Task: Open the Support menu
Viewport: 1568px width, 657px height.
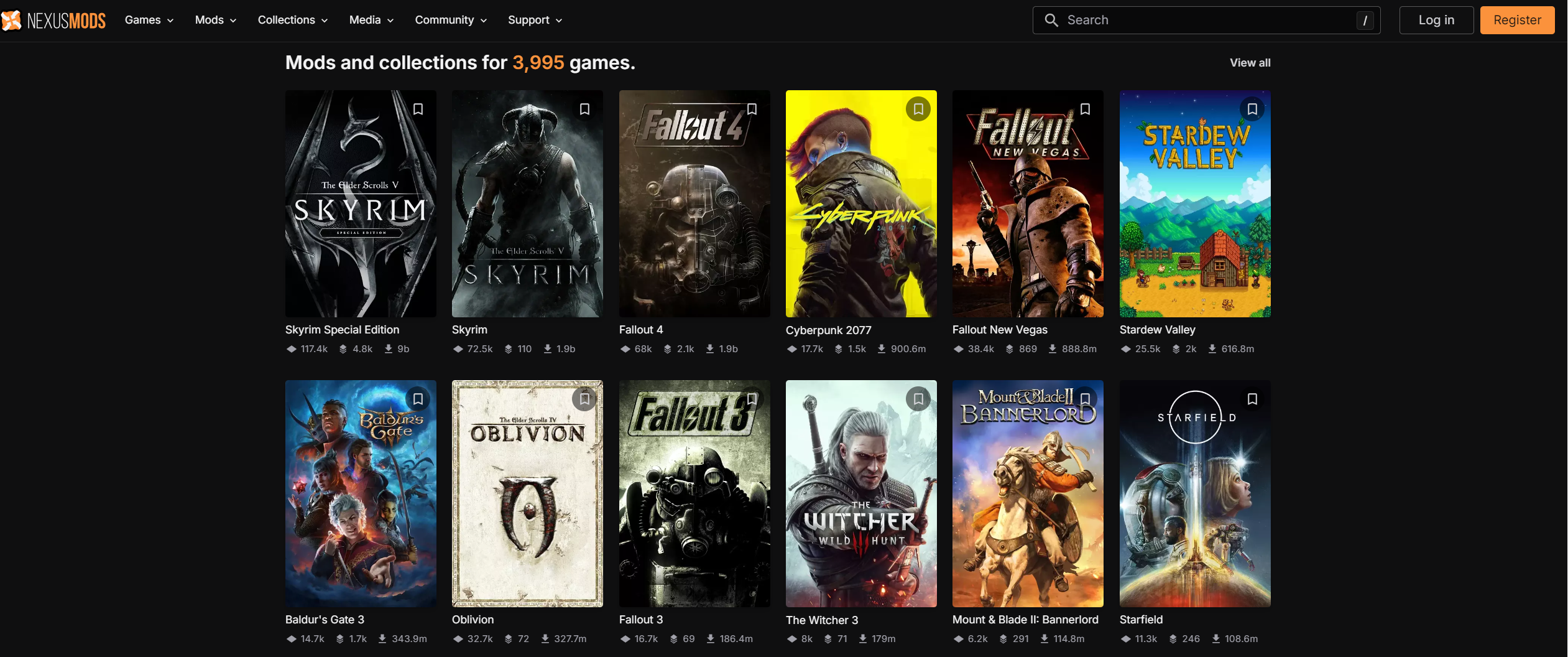Action: (x=535, y=21)
